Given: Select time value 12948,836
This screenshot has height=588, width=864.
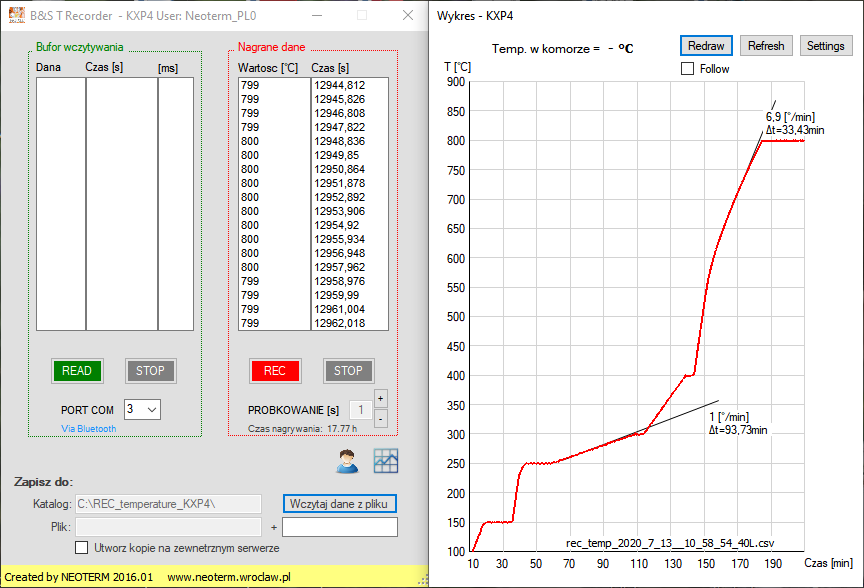Looking at the screenshot, I should click(339, 141).
